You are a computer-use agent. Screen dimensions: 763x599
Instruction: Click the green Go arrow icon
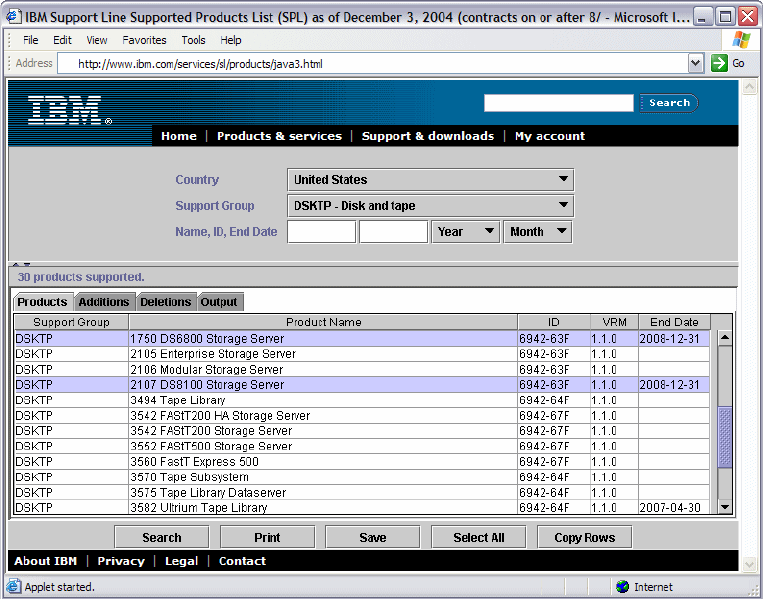coord(719,63)
